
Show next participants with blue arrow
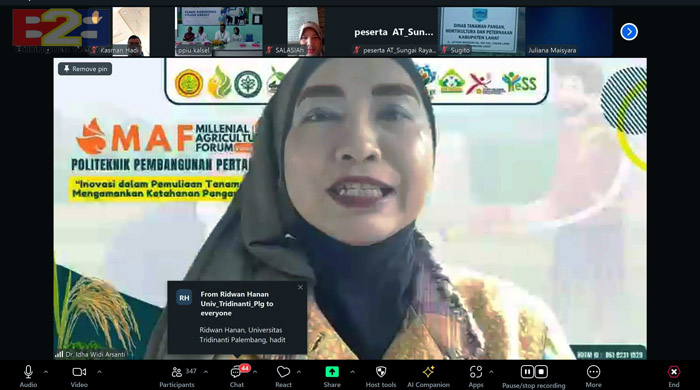click(x=629, y=32)
